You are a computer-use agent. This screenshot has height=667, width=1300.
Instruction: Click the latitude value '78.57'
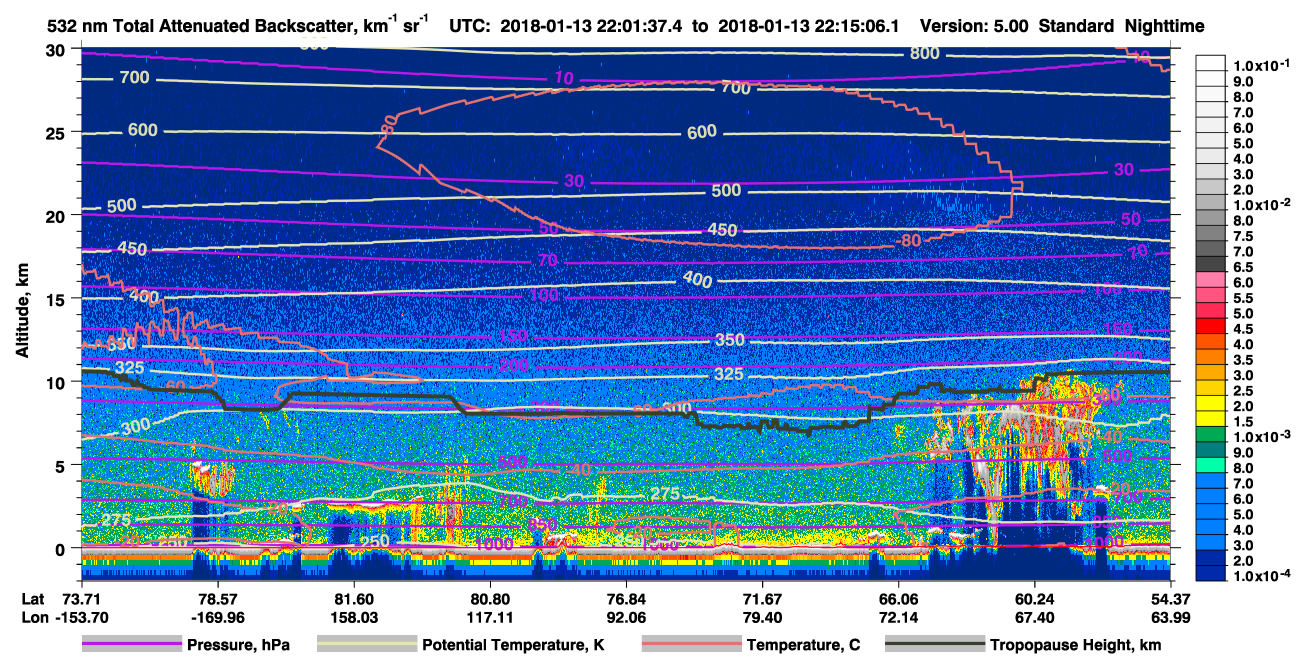pyautogui.click(x=216, y=599)
